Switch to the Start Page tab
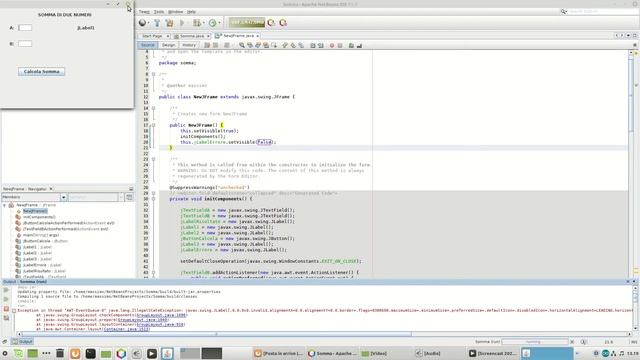Image resolution: width=640 pixels, height=360 pixels. [x=152, y=36]
